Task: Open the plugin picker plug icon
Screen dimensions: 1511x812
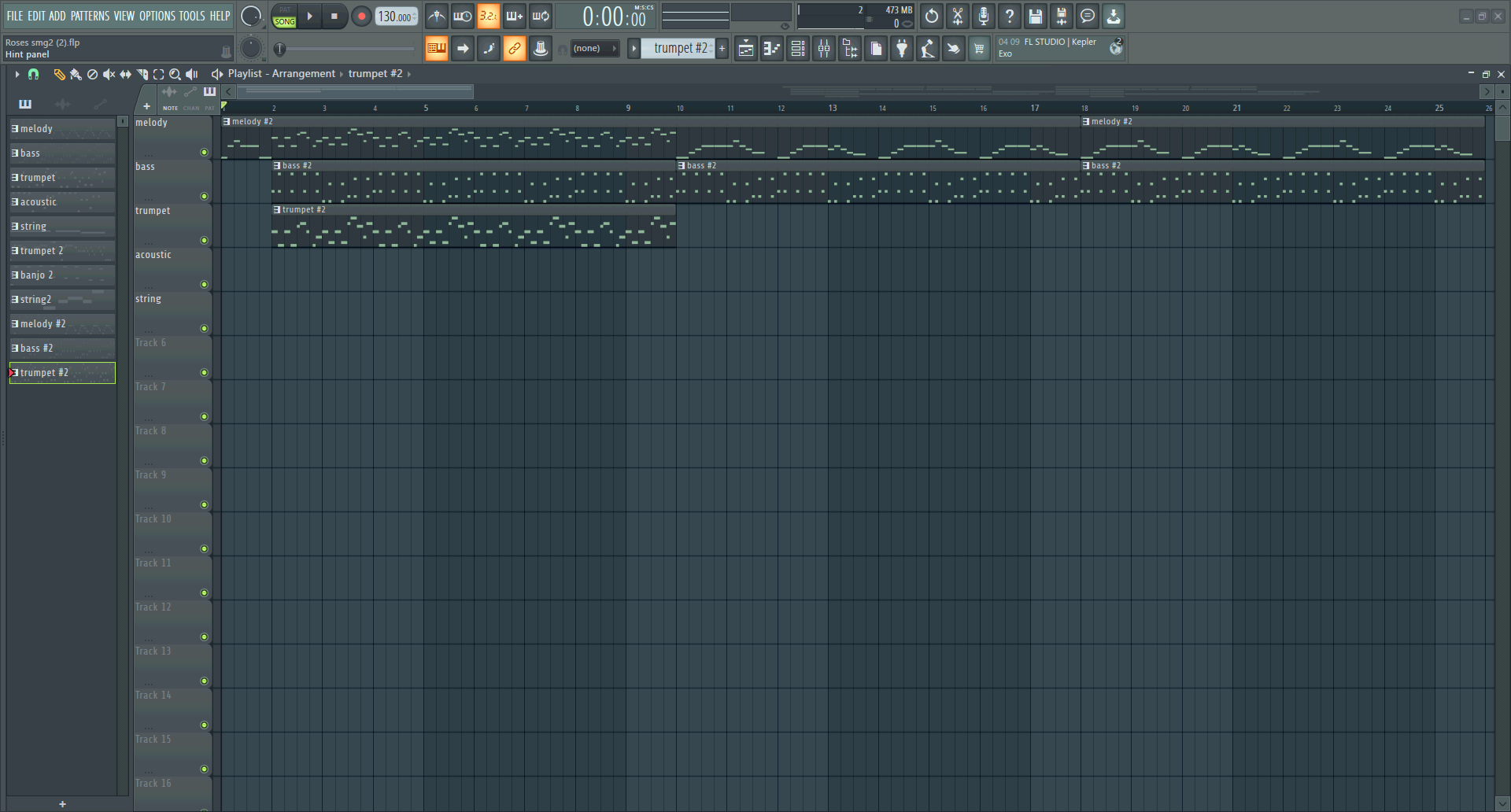Action: [902, 49]
